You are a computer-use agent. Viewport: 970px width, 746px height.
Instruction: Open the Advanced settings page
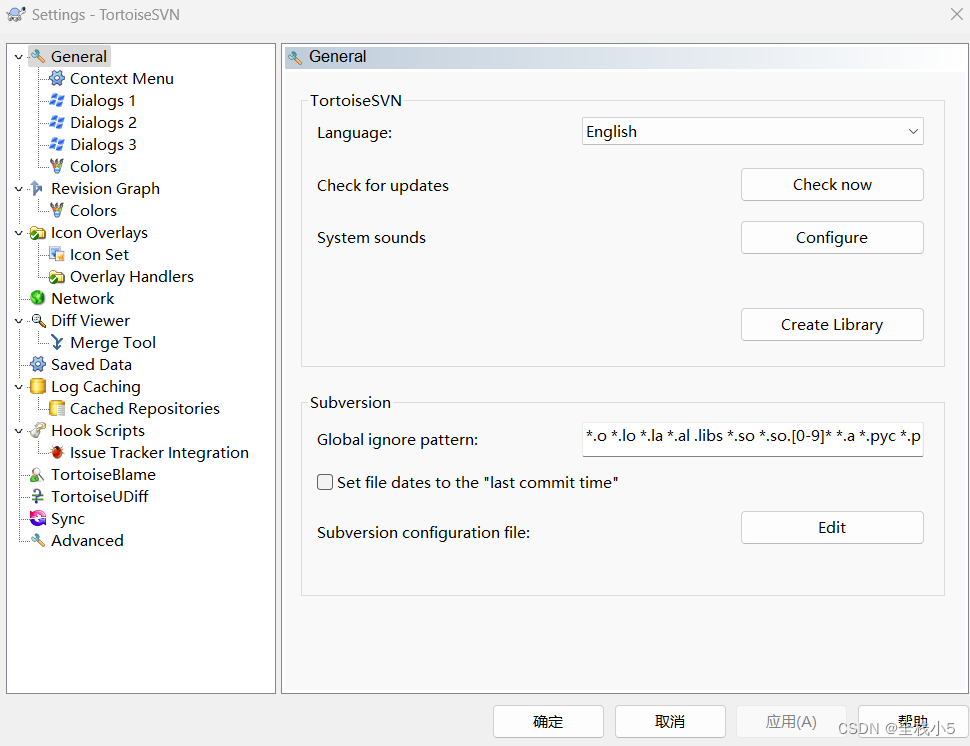pyautogui.click(x=87, y=540)
